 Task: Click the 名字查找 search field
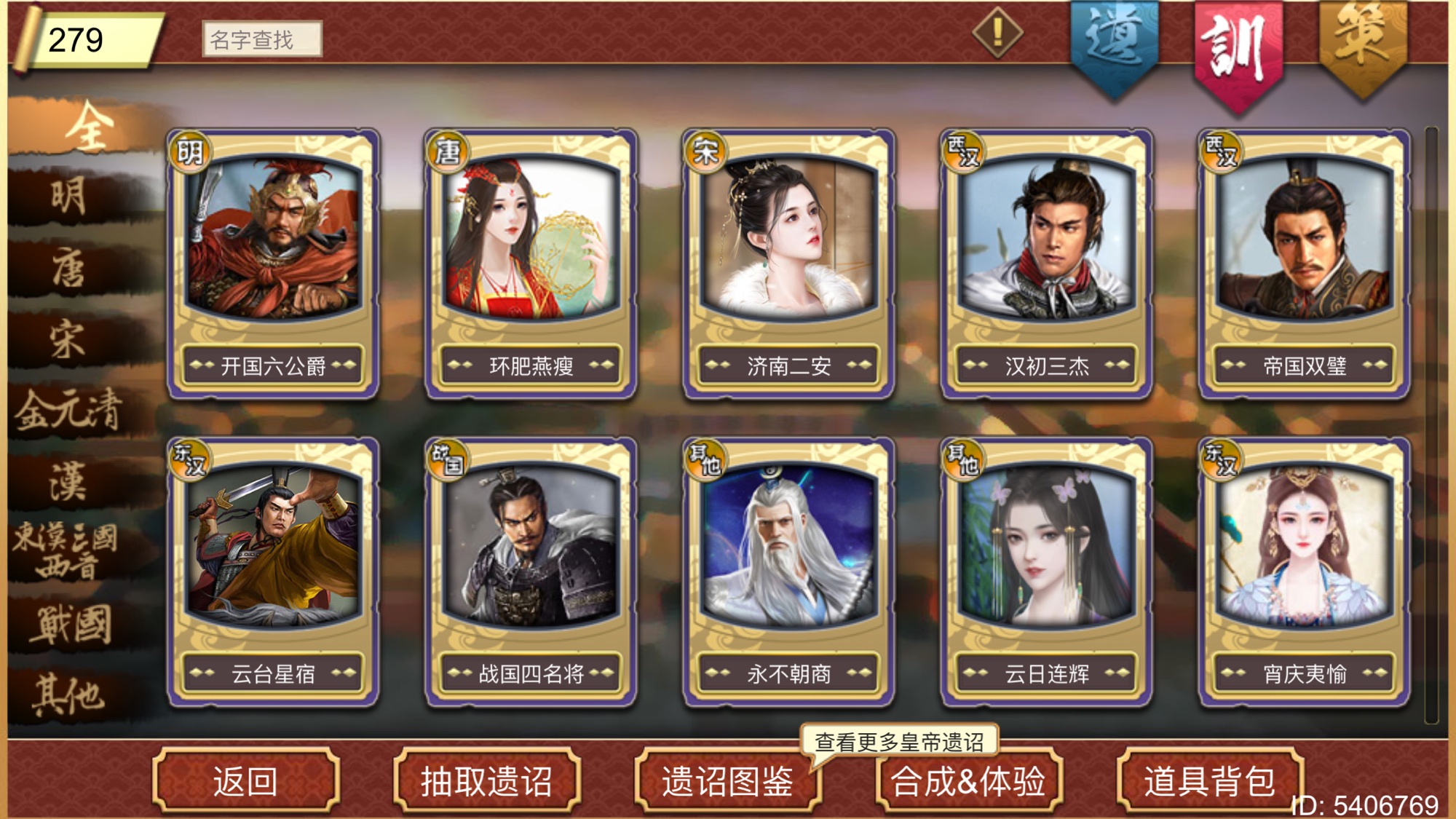click(261, 39)
